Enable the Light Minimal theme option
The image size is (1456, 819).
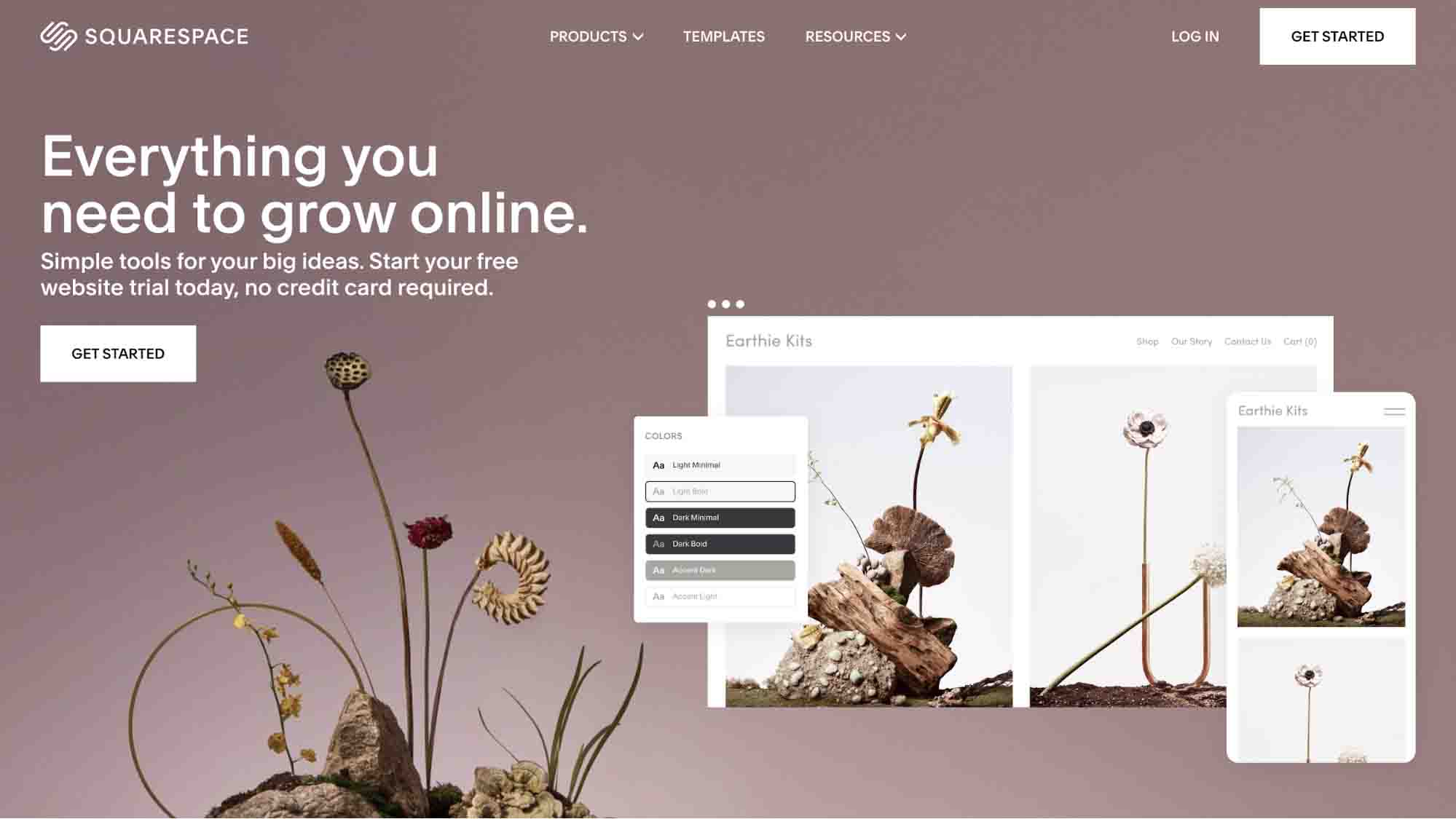coord(720,465)
